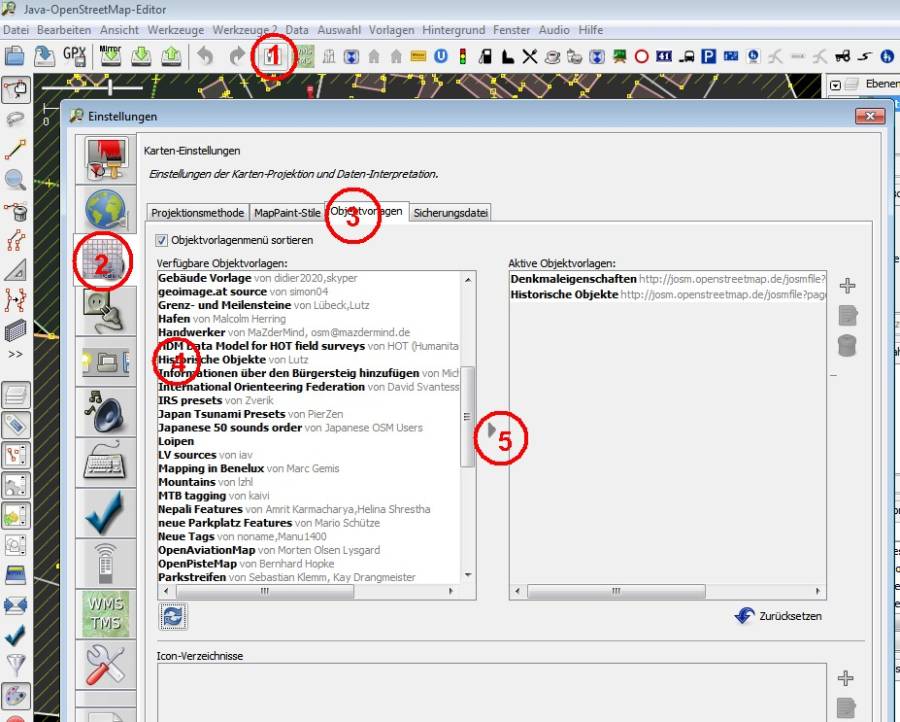This screenshot has width=900, height=722.
Task: Open the plugins settings plug icon
Action: click(x=104, y=310)
